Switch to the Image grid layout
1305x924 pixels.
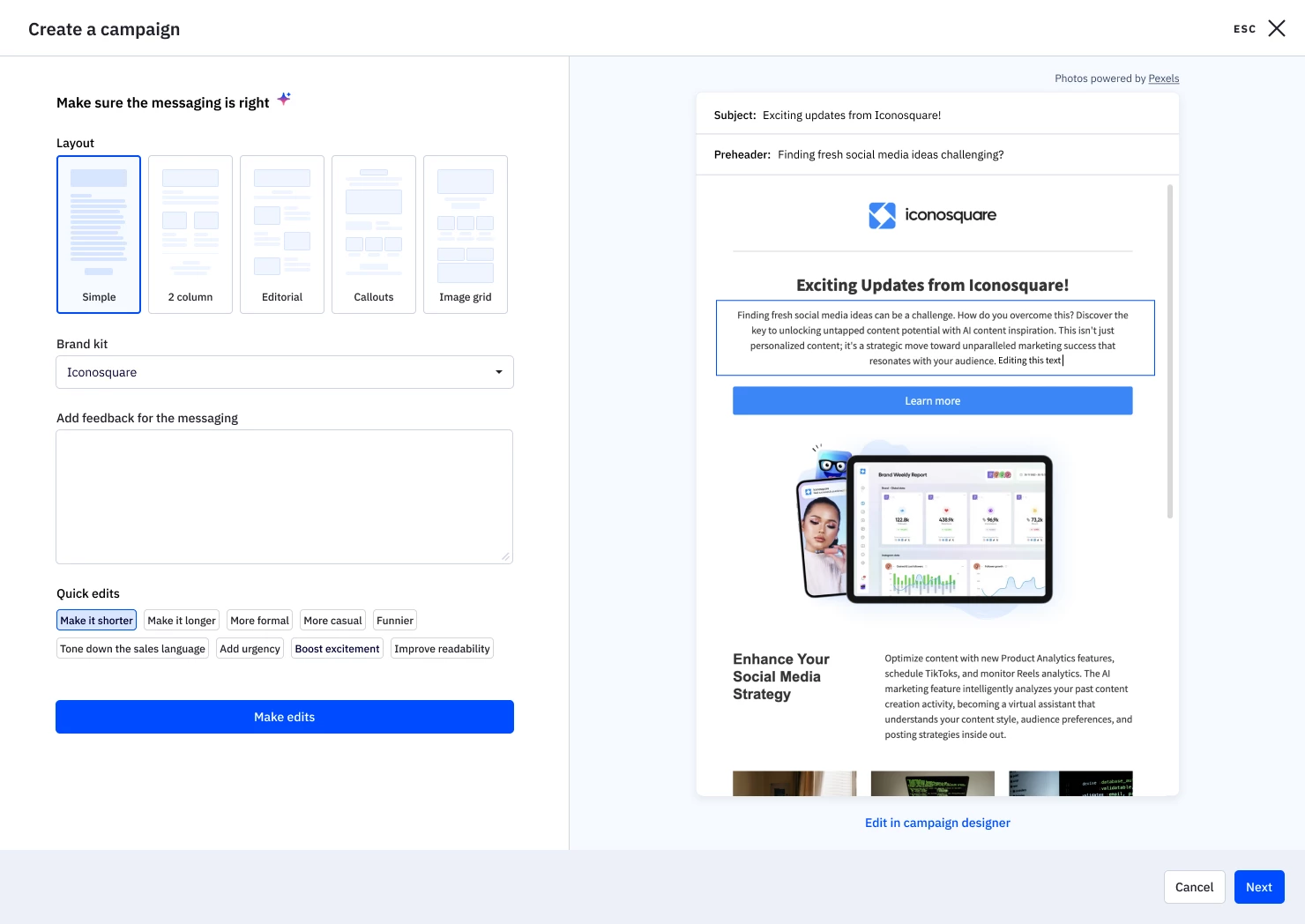point(466,235)
